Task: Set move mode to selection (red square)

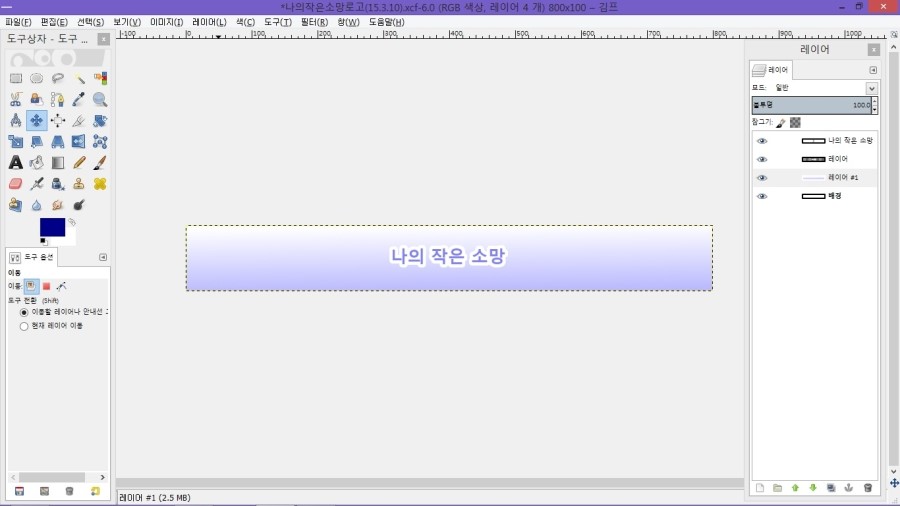Action: pos(46,286)
